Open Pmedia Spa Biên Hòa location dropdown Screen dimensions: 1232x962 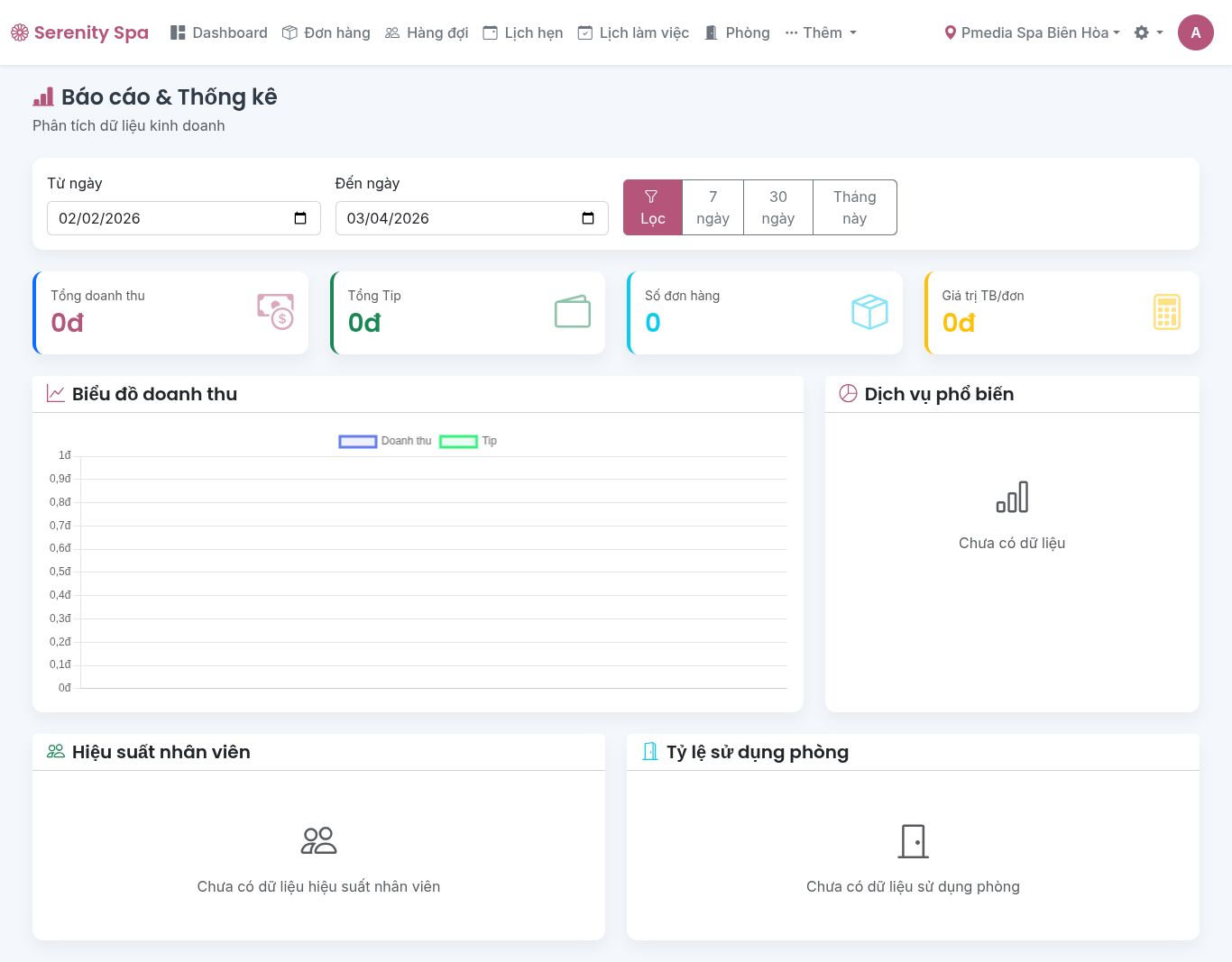1032,32
